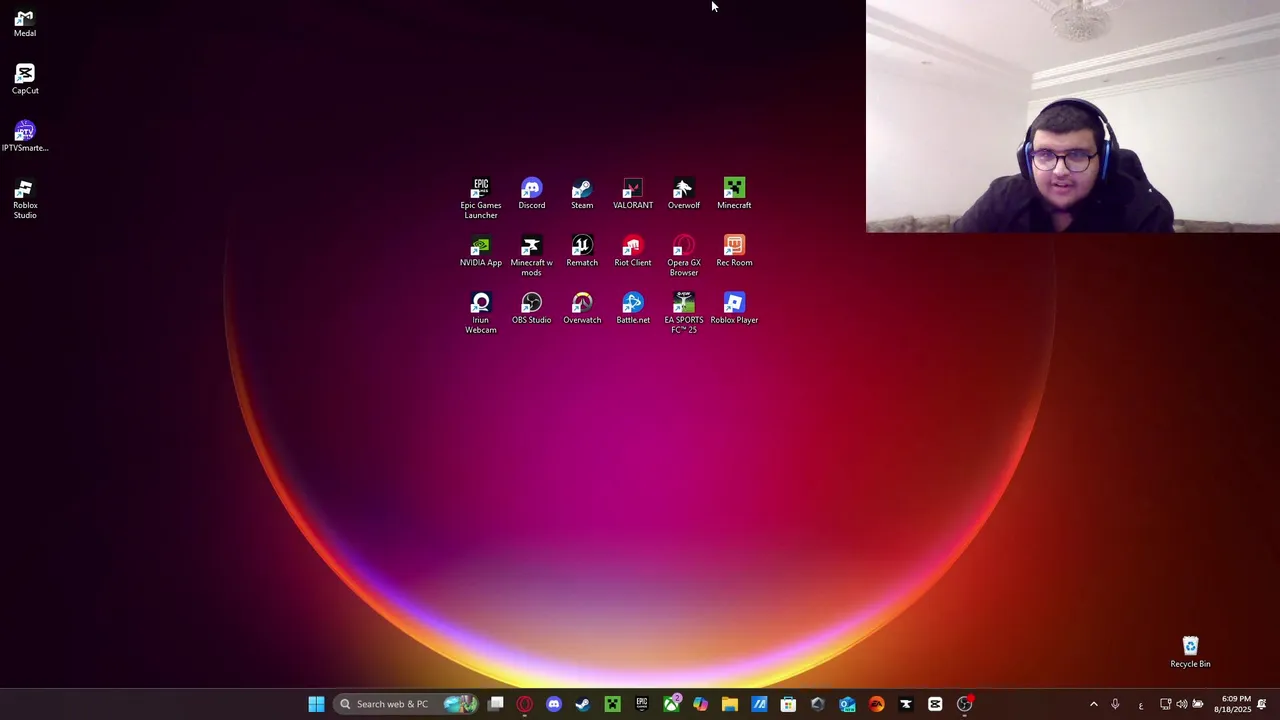
Task: Open Task View from the taskbar
Action: (496, 704)
